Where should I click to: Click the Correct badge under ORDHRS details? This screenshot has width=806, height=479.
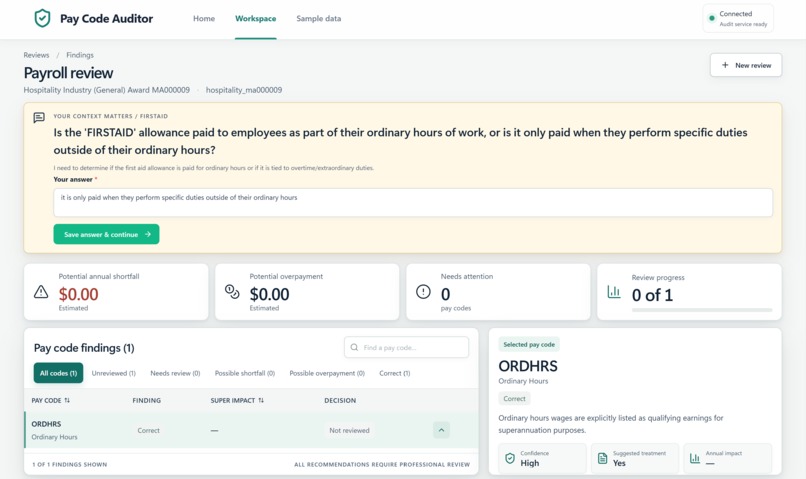(514, 398)
